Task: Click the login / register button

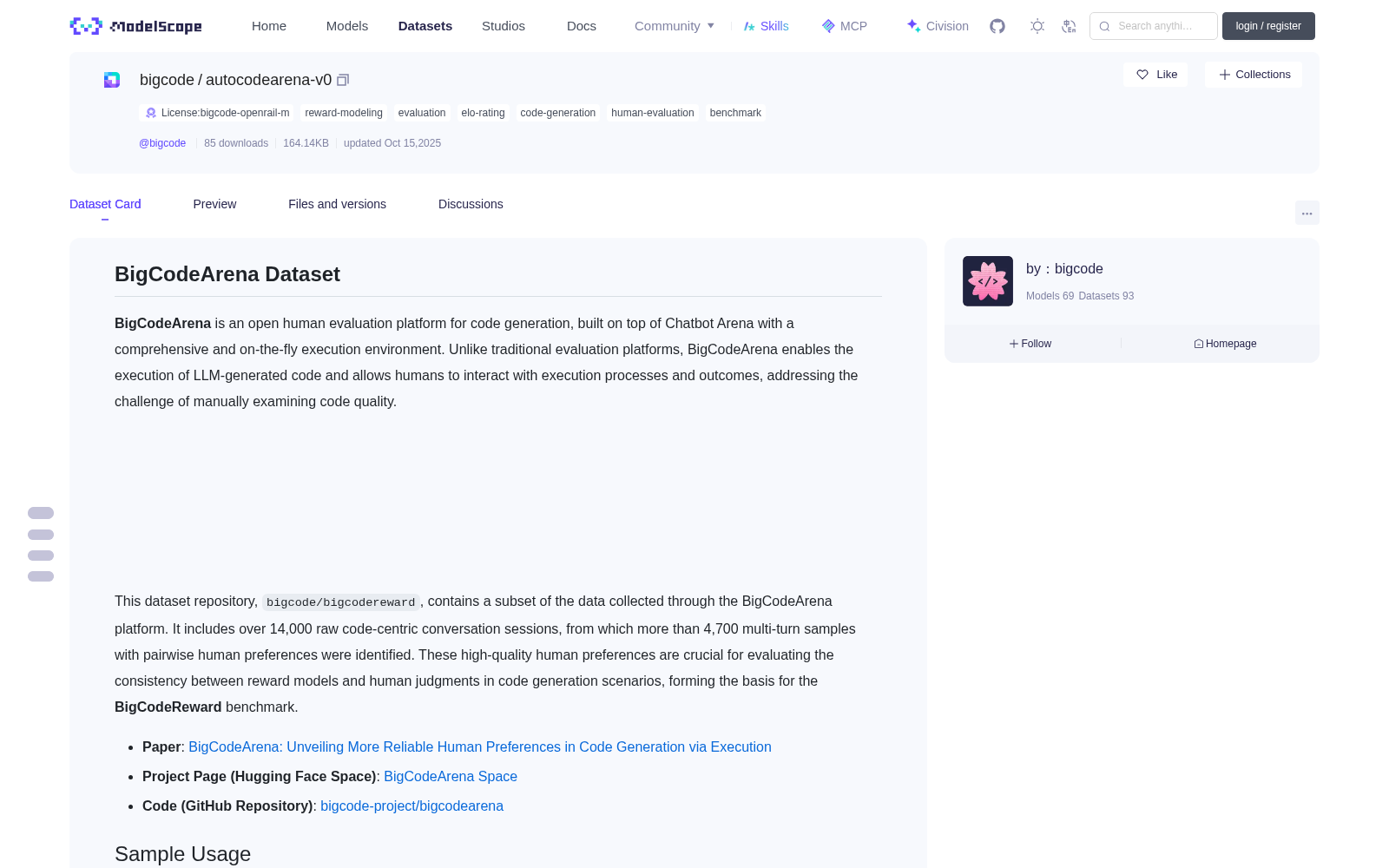Action: [x=1268, y=26]
